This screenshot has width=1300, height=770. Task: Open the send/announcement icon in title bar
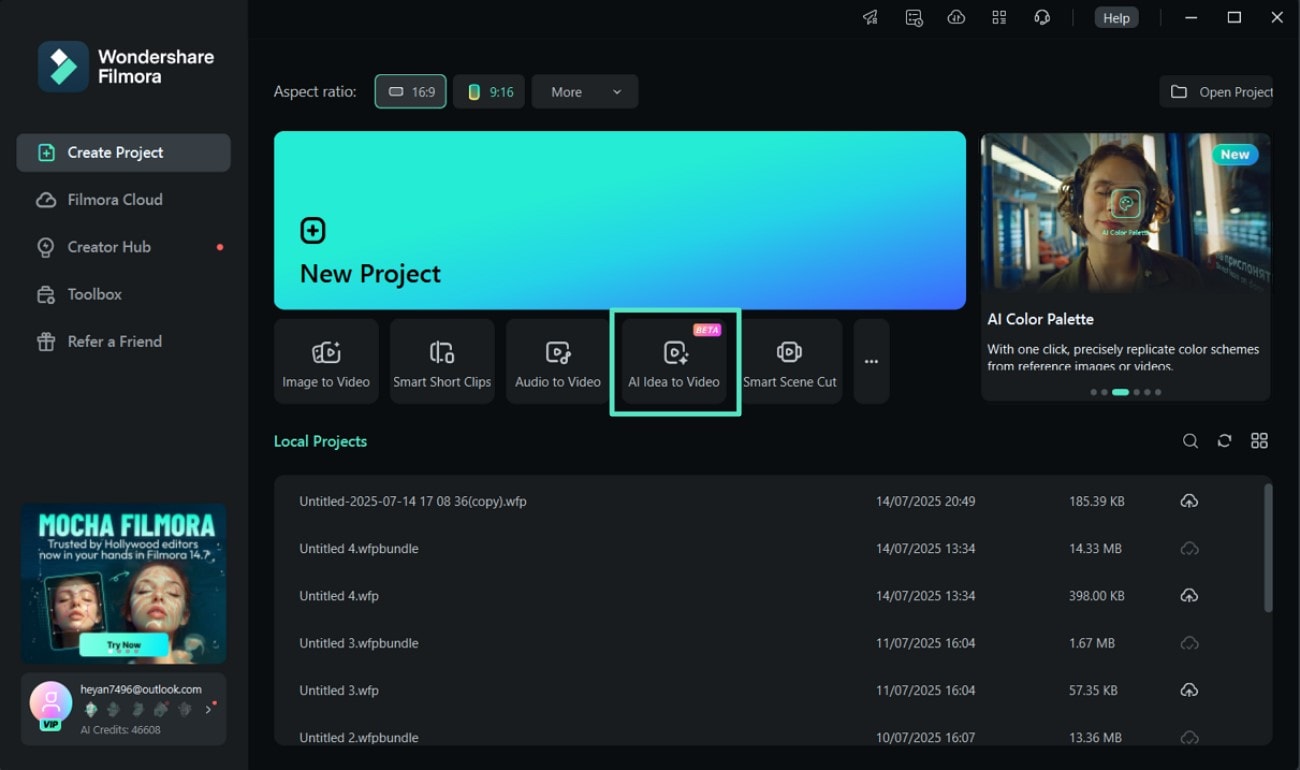[870, 18]
